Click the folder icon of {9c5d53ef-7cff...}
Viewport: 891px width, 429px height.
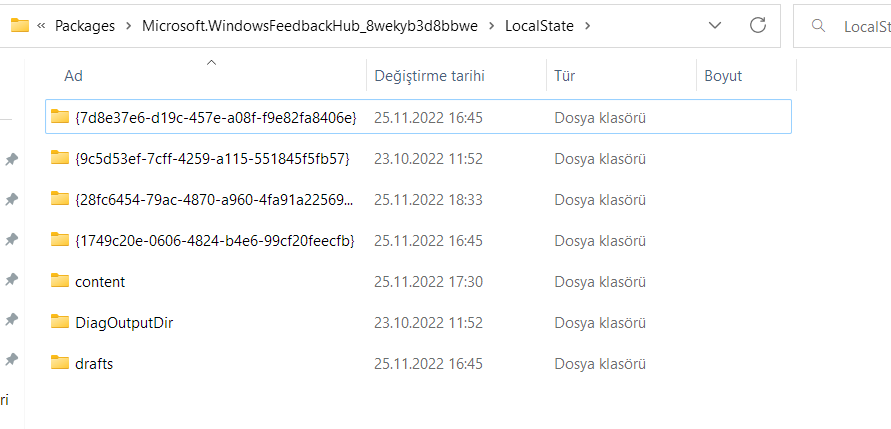coord(60,158)
